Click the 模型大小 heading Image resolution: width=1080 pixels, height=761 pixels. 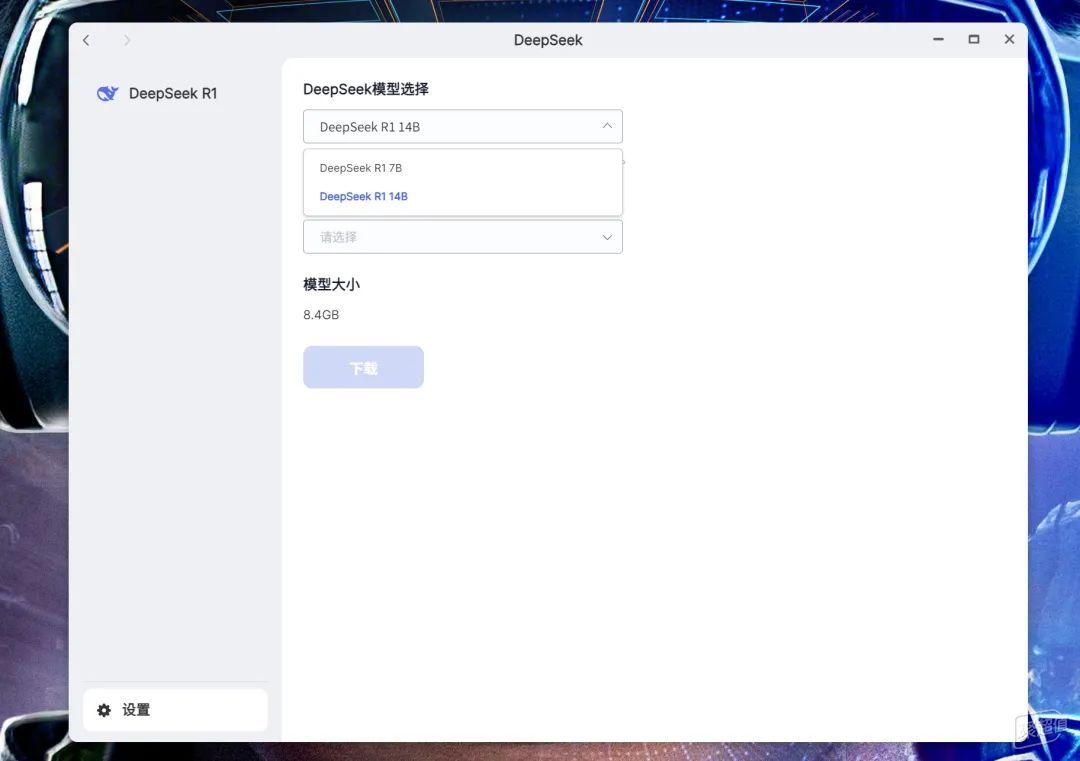click(331, 284)
